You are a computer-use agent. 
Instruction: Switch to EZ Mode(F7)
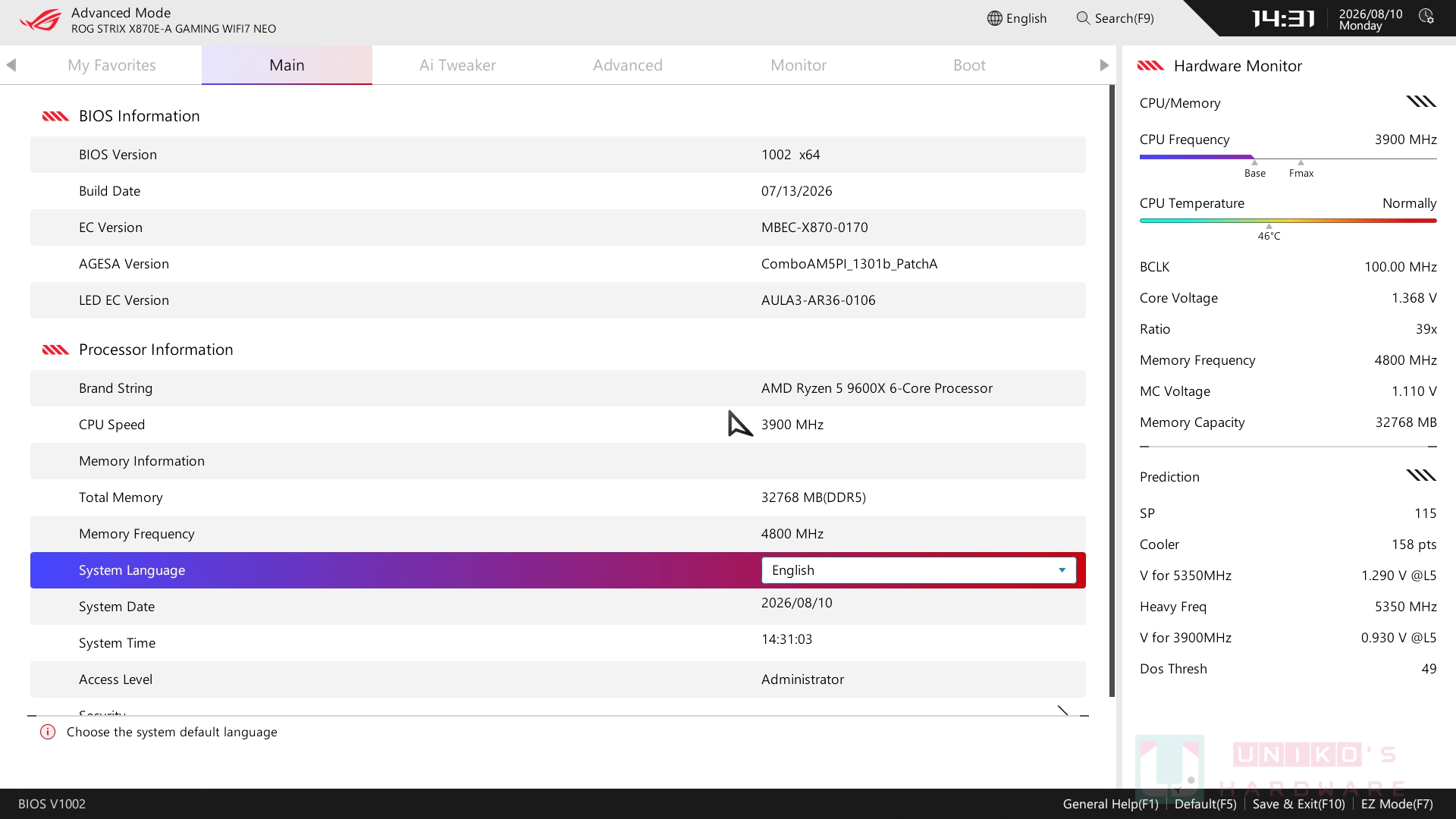(1397, 804)
